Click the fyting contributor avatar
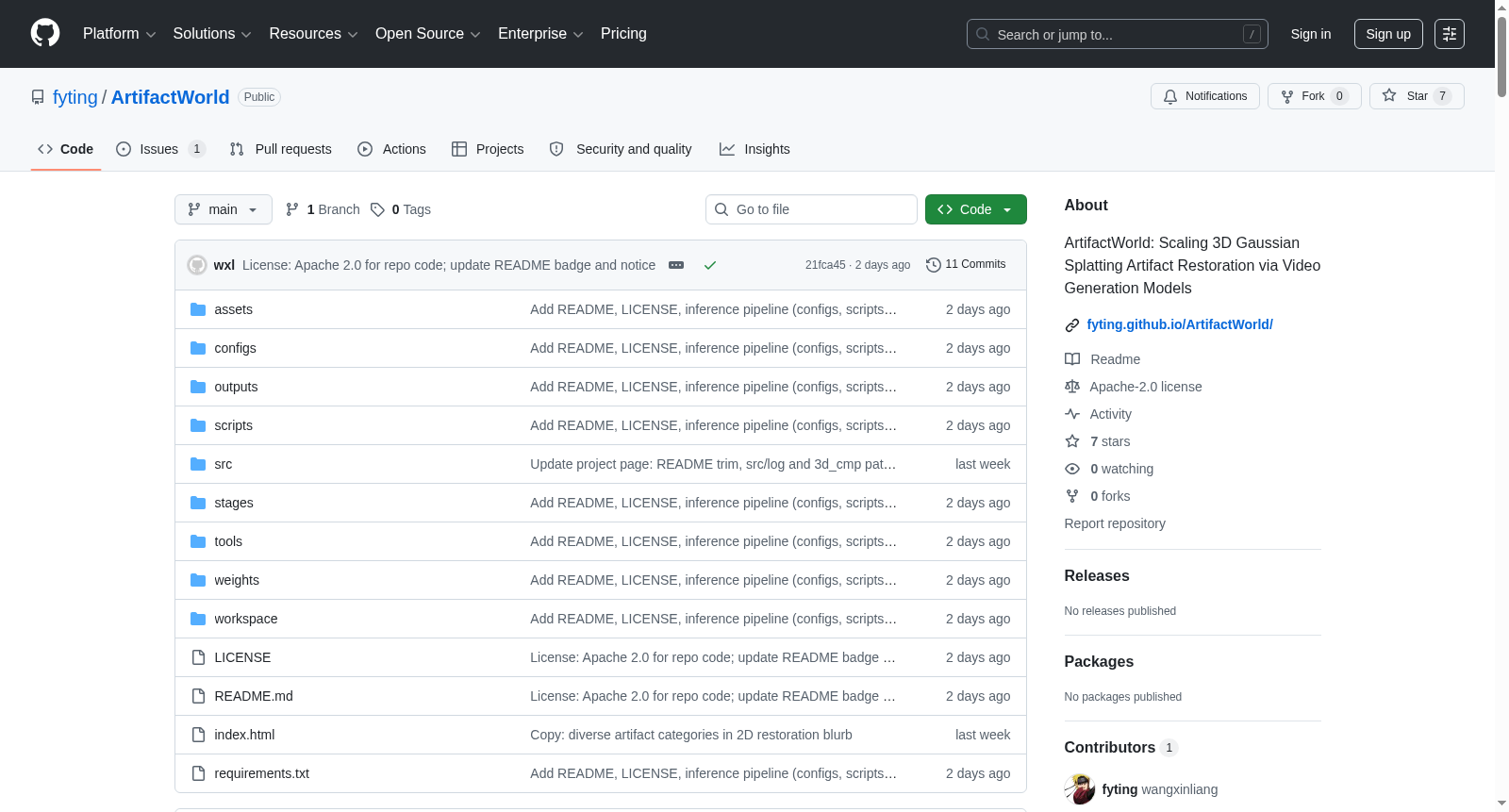Screen dimensions: 1509x812 pyautogui.click(x=1079, y=789)
